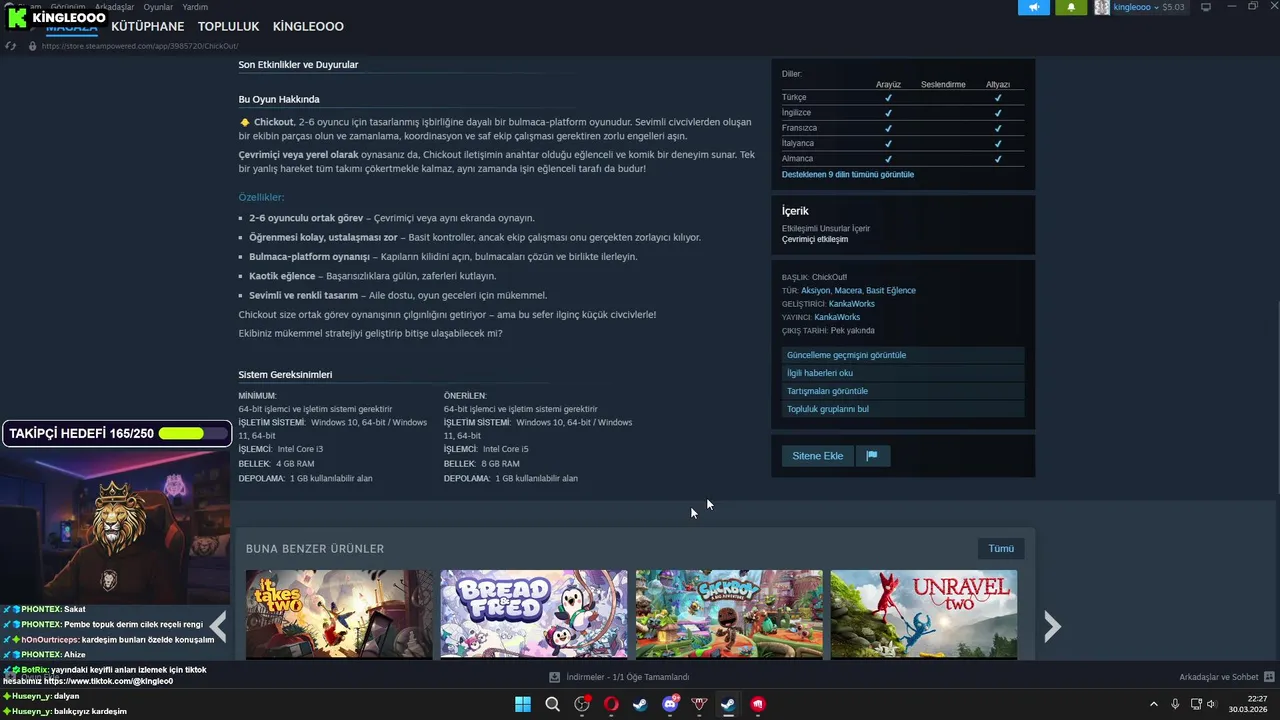Click the Big Picture monitor icon
This screenshot has width=1280, height=720.
pos(1206,7)
